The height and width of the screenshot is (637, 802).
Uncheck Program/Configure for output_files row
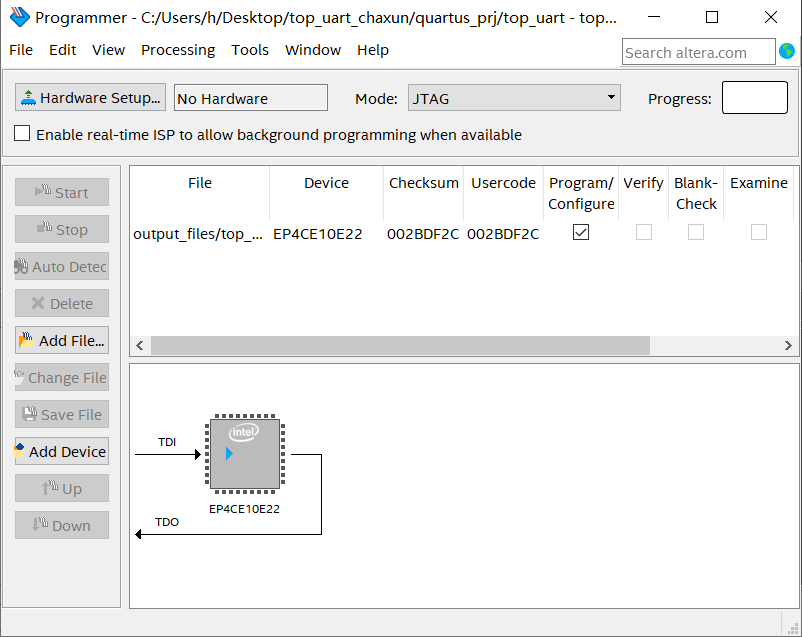[581, 232]
